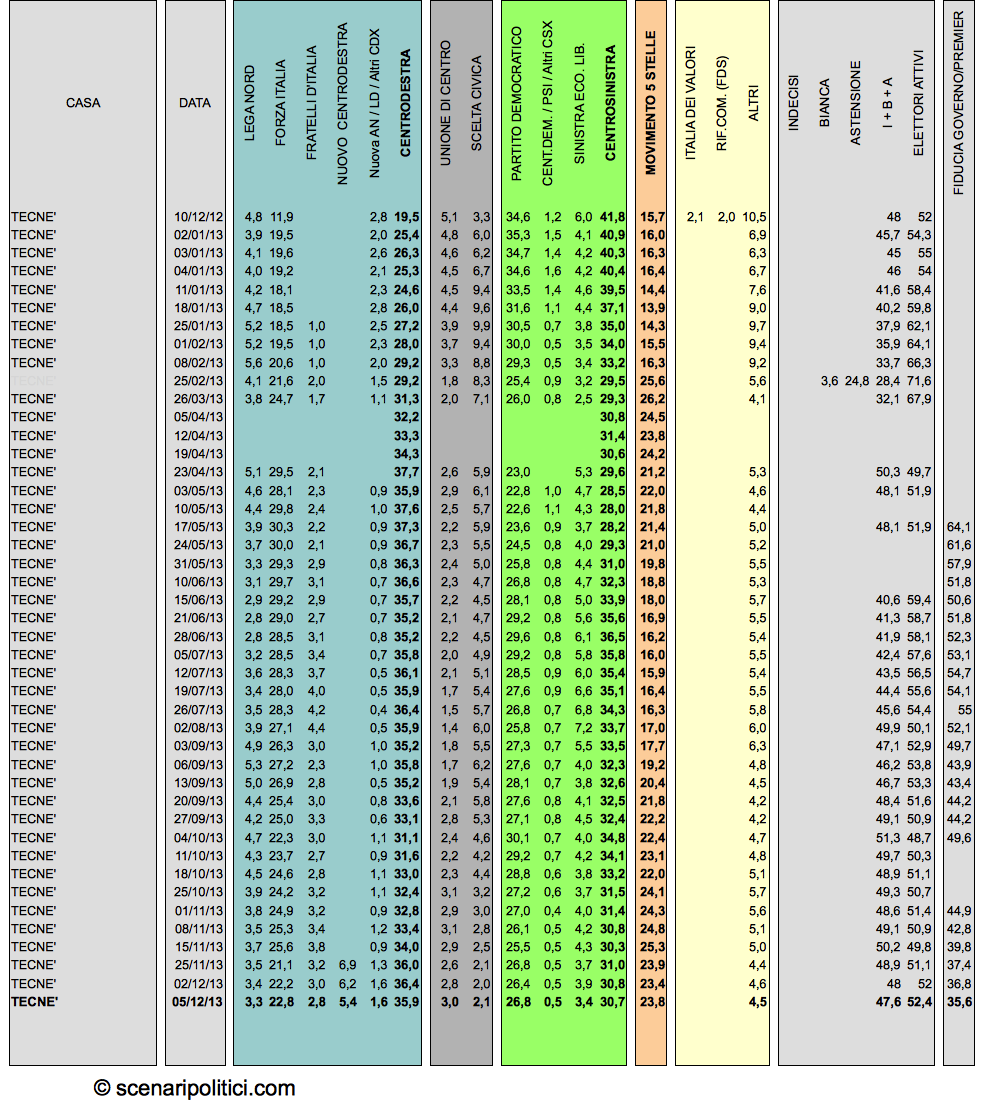Click Nuovo Centrodestra value 6,9 on 25/11/13

pyautogui.click(x=347, y=965)
